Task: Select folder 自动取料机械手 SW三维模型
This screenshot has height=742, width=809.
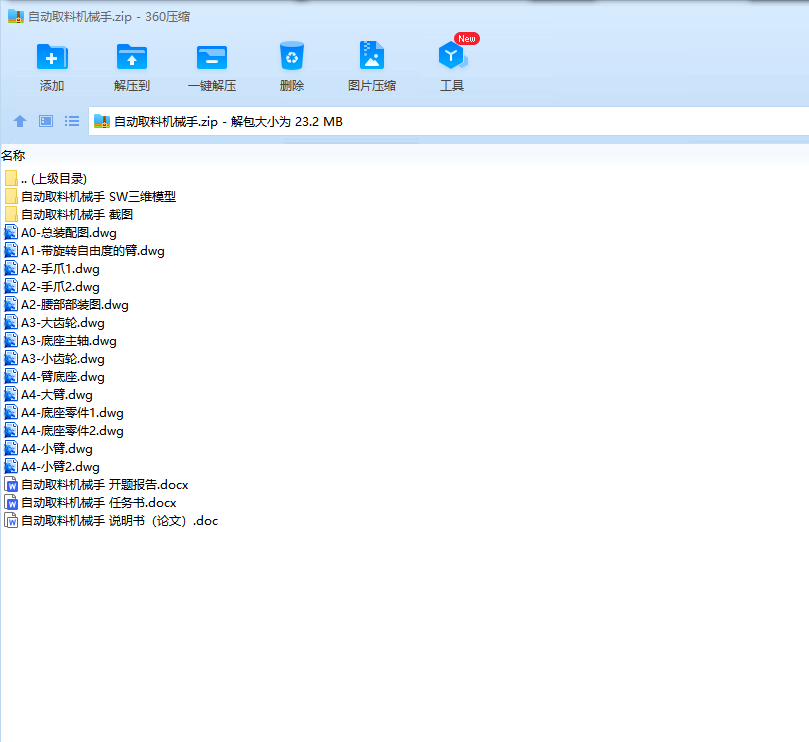Action: click(x=90, y=197)
